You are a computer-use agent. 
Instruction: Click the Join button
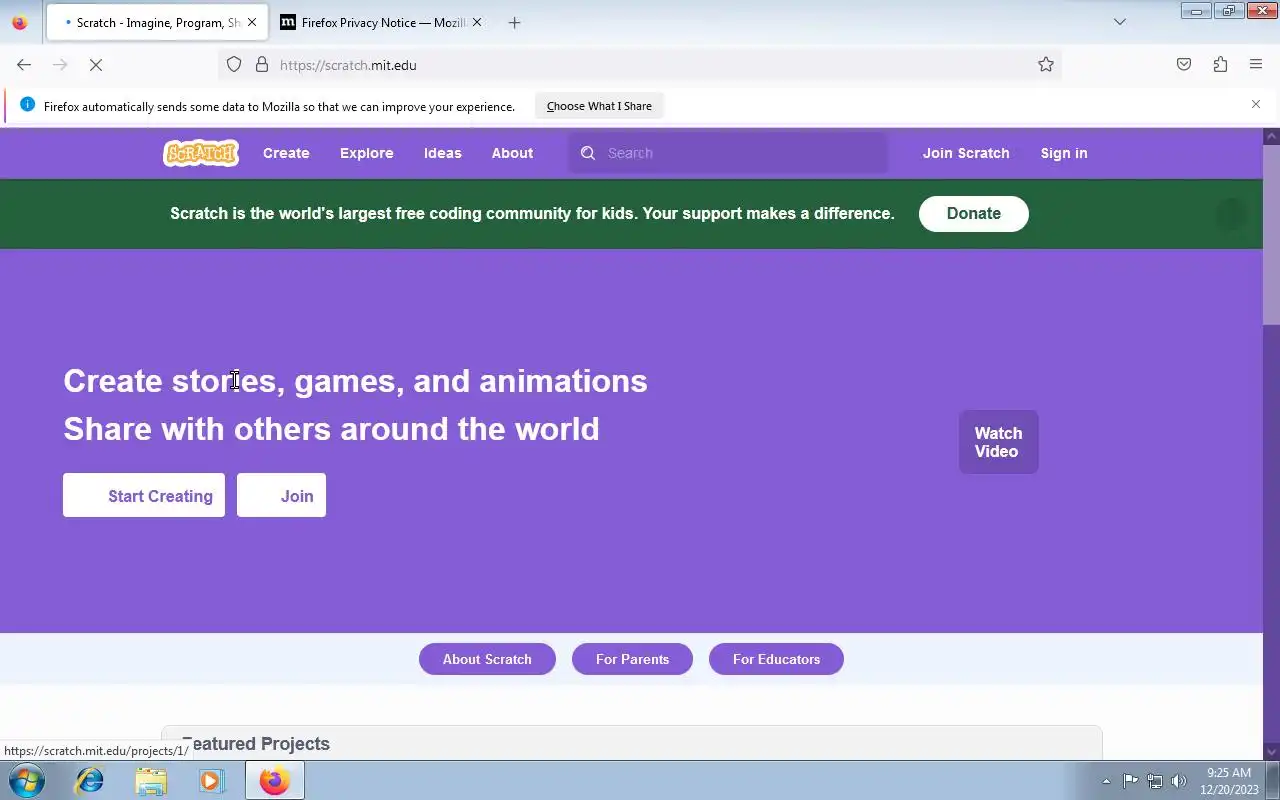pos(281,495)
